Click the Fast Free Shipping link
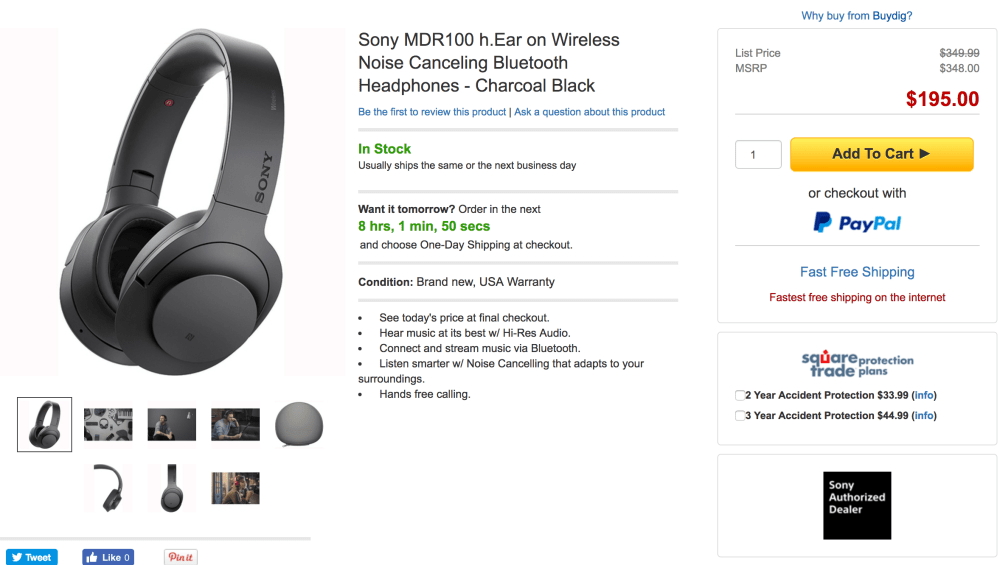 pyautogui.click(x=857, y=272)
